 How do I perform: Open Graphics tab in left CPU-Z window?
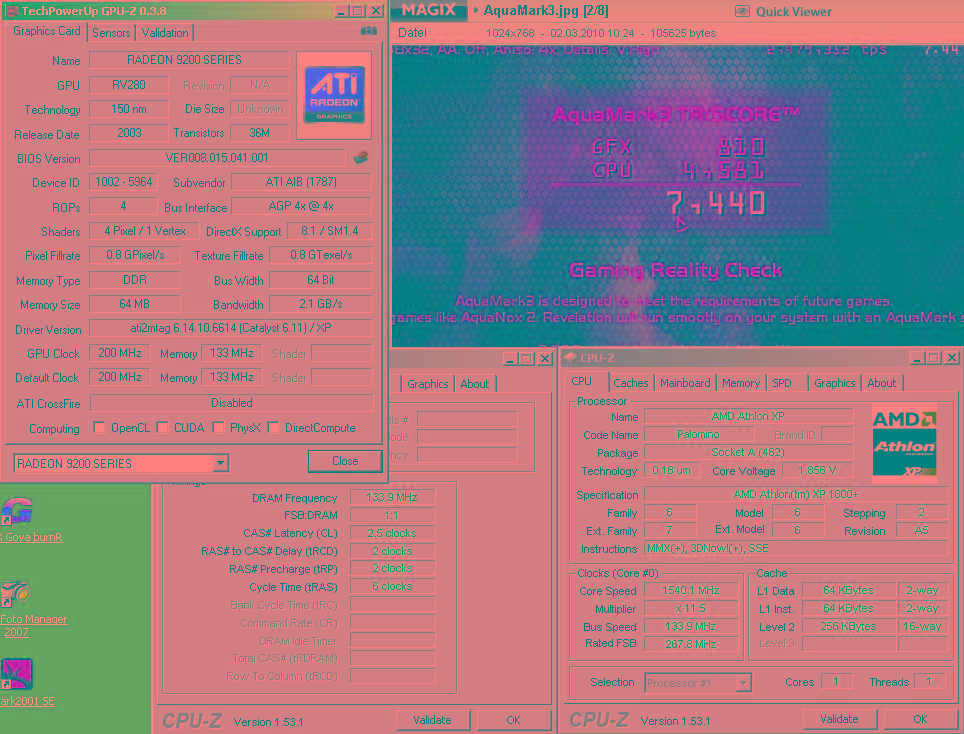pos(427,384)
